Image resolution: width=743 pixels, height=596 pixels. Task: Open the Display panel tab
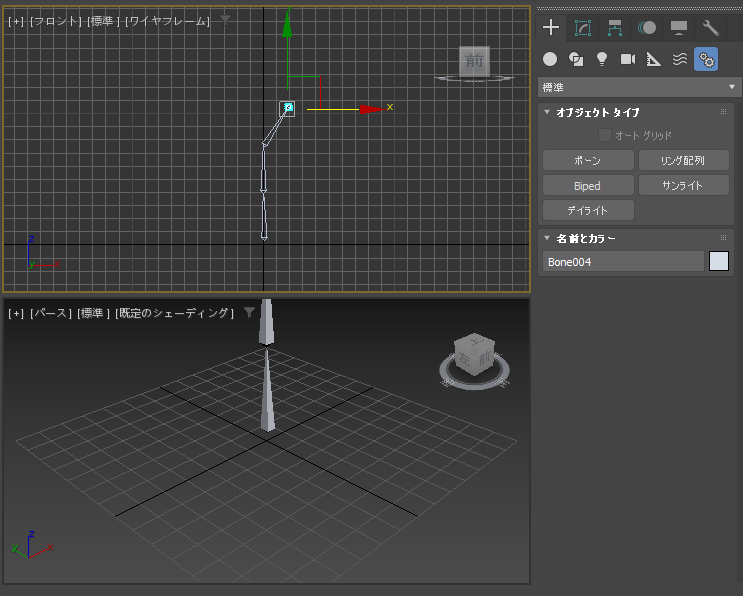tap(679, 27)
